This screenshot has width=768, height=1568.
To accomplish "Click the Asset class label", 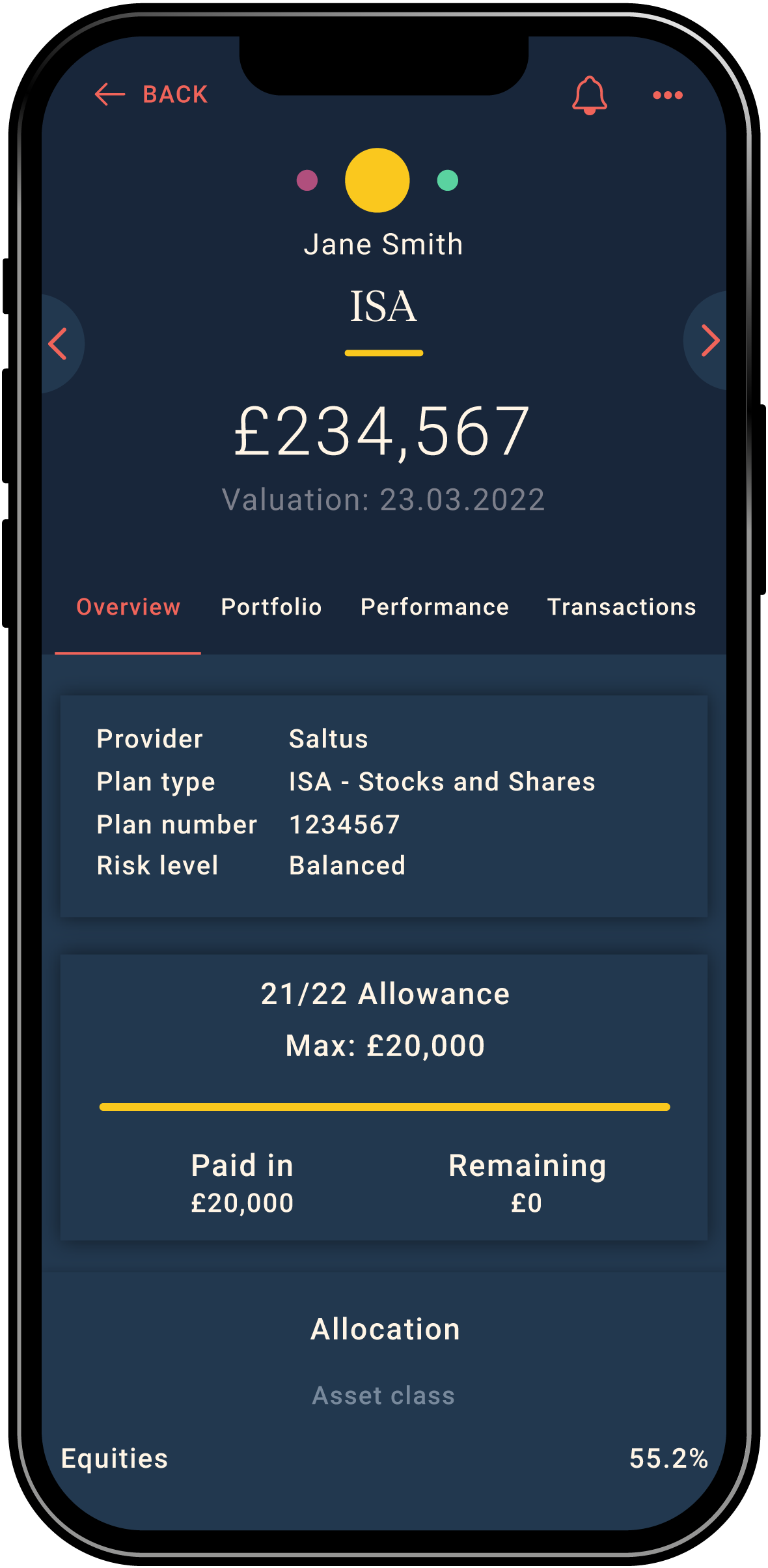I will click(384, 1395).
